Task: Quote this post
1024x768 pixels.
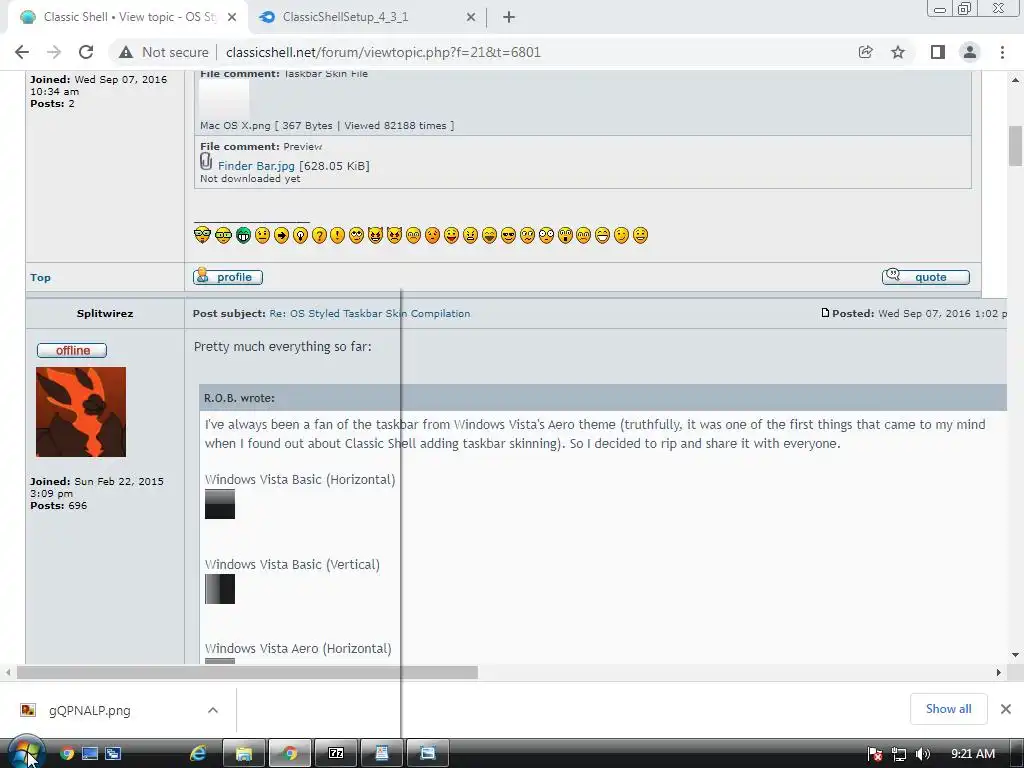Action: click(925, 277)
